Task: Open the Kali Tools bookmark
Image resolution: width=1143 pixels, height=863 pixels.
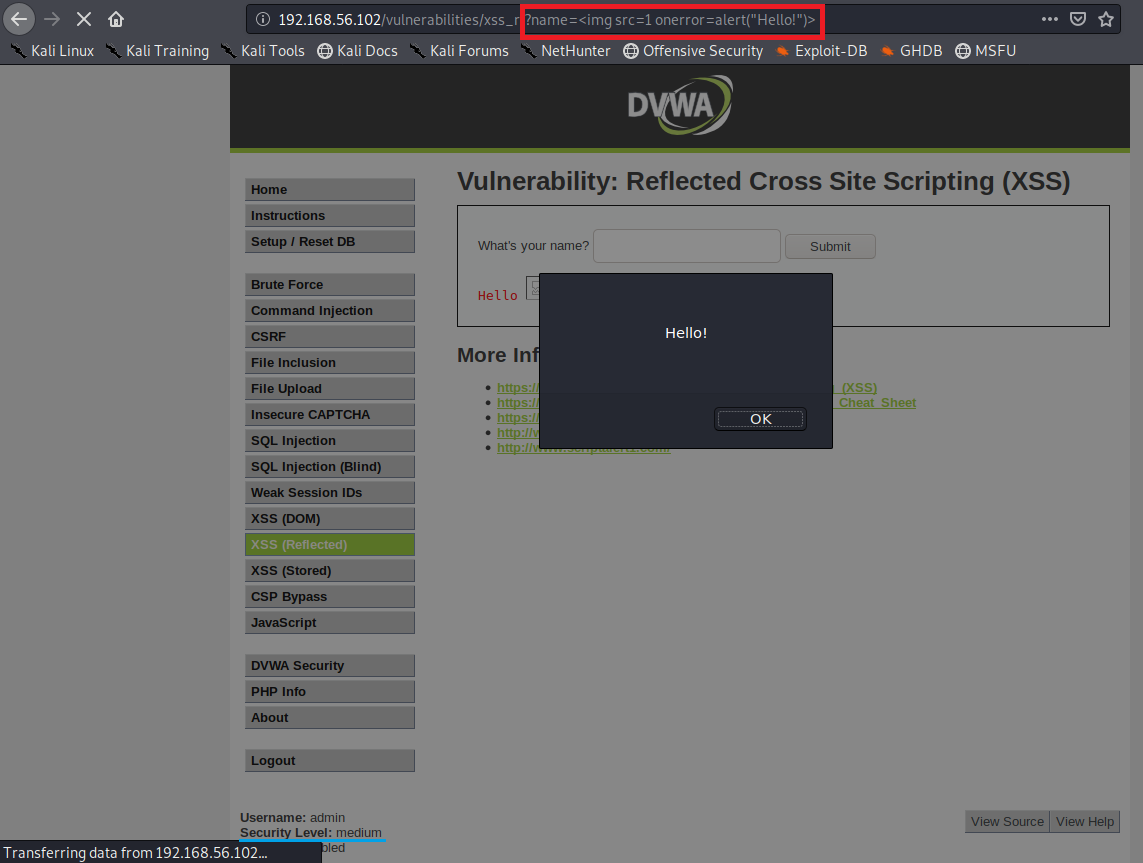Action: point(262,51)
